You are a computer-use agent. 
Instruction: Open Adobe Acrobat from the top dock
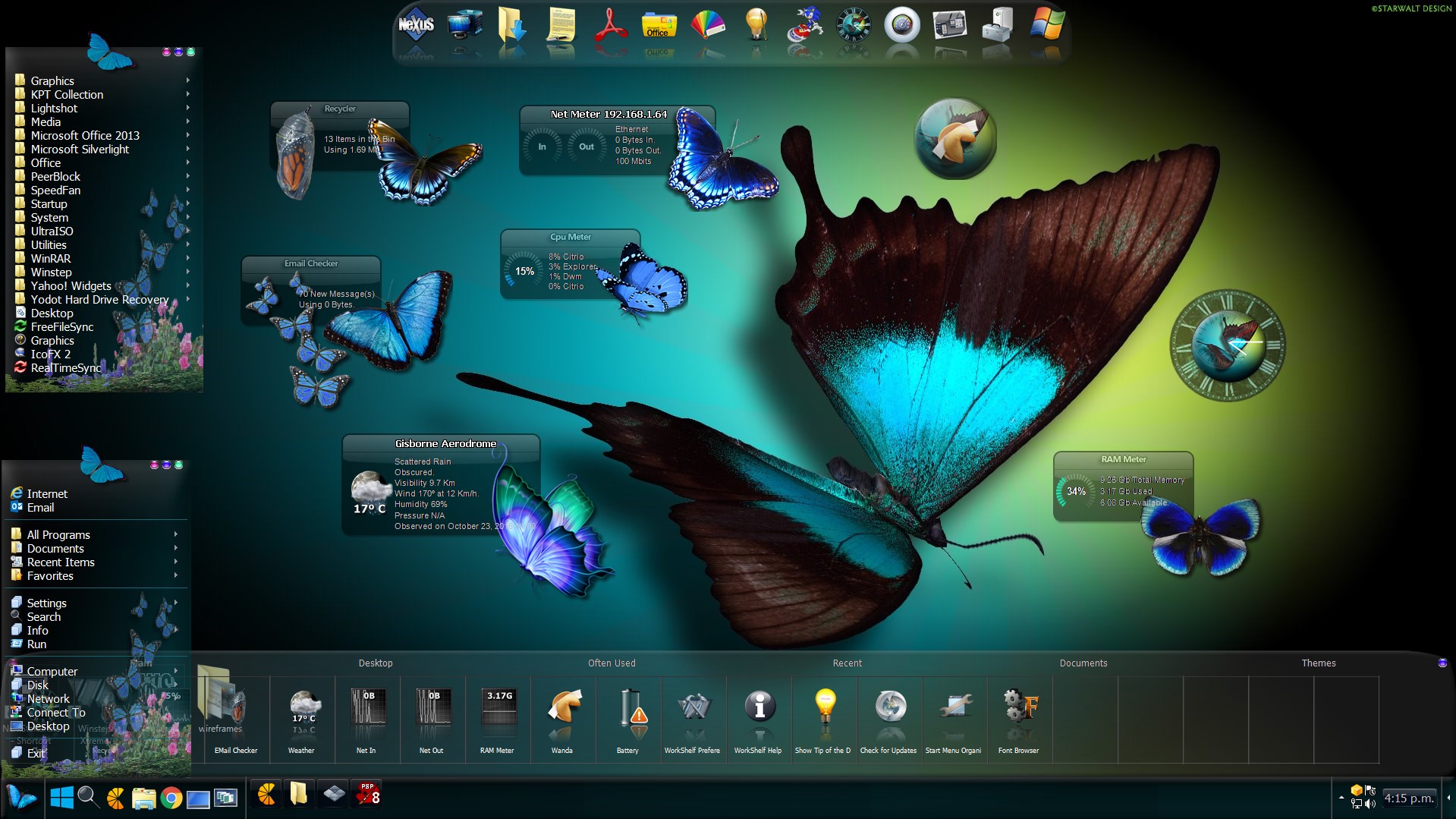(x=610, y=24)
